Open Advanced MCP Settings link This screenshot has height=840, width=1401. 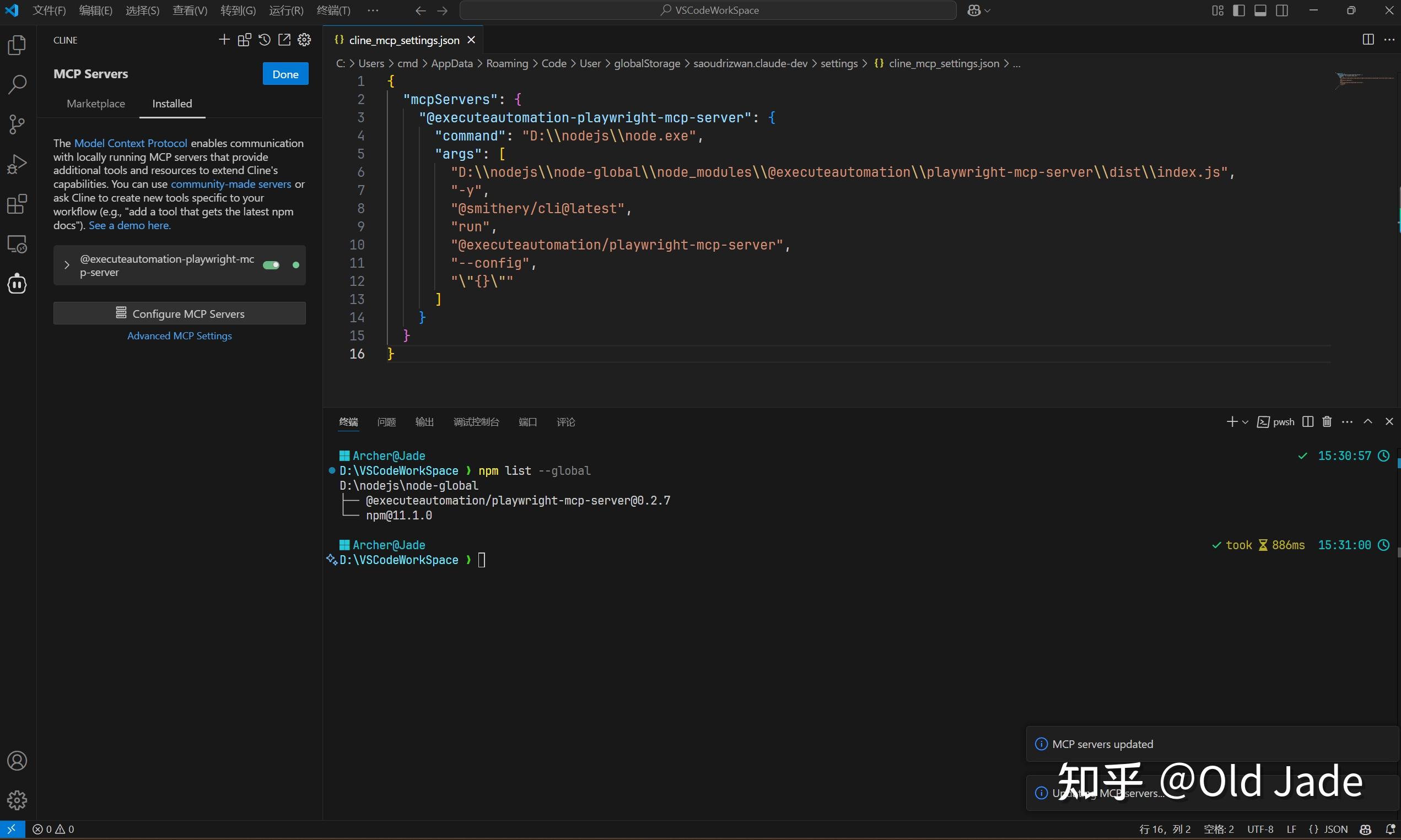click(179, 335)
